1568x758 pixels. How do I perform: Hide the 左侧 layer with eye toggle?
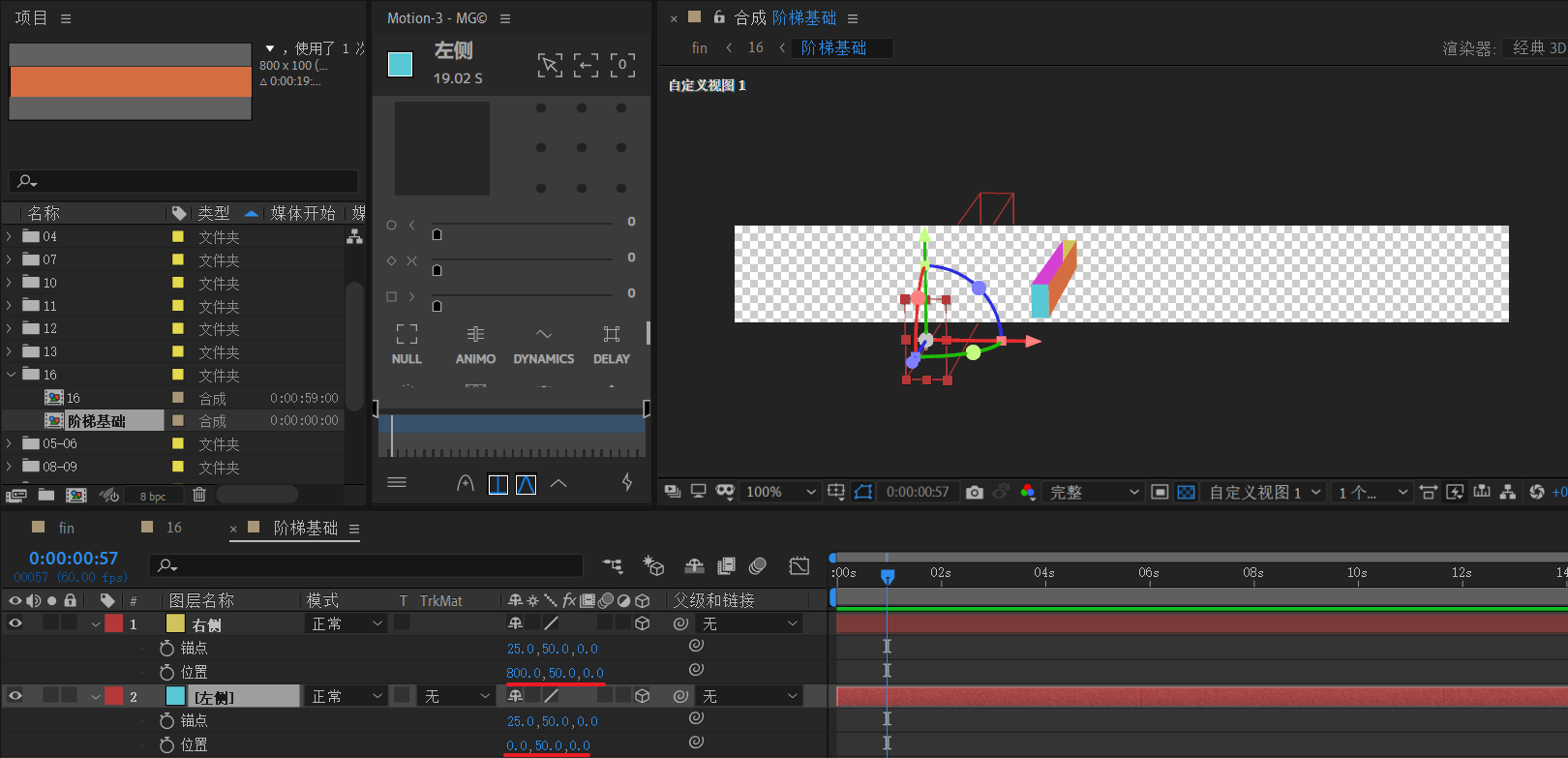coord(15,695)
